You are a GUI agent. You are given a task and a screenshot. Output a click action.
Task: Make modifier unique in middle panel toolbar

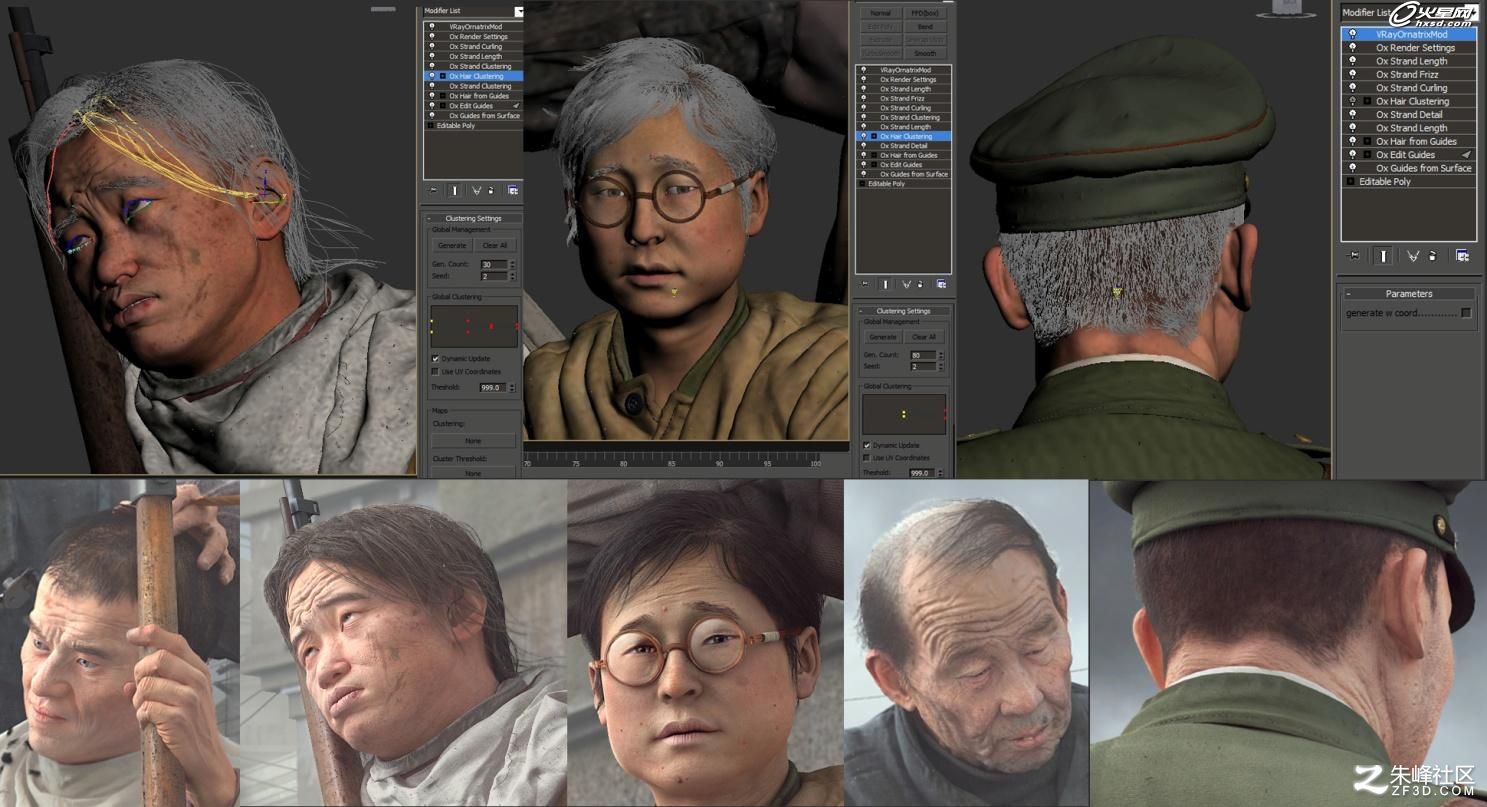(907, 283)
